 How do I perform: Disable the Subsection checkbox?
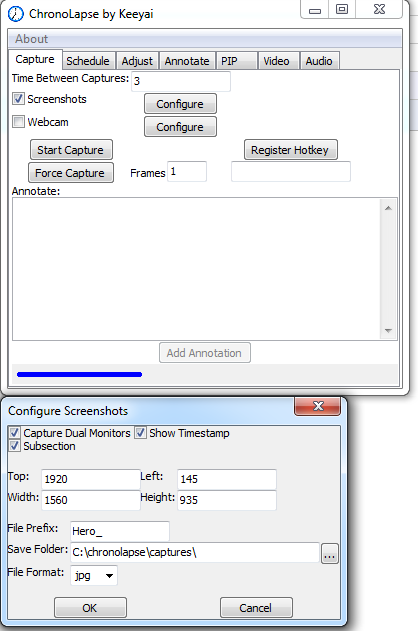pos(14,445)
